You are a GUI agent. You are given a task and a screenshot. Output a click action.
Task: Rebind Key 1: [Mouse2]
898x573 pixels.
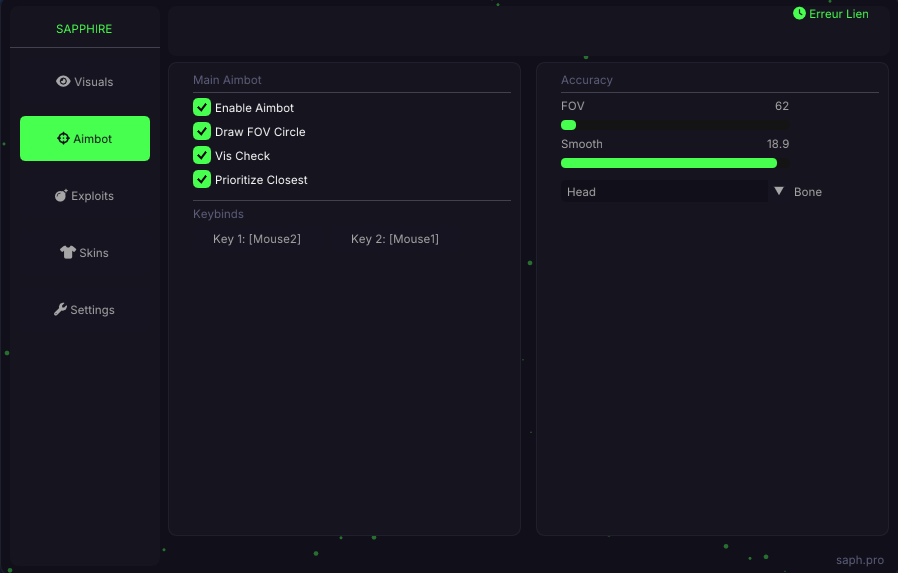(x=257, y=239)
